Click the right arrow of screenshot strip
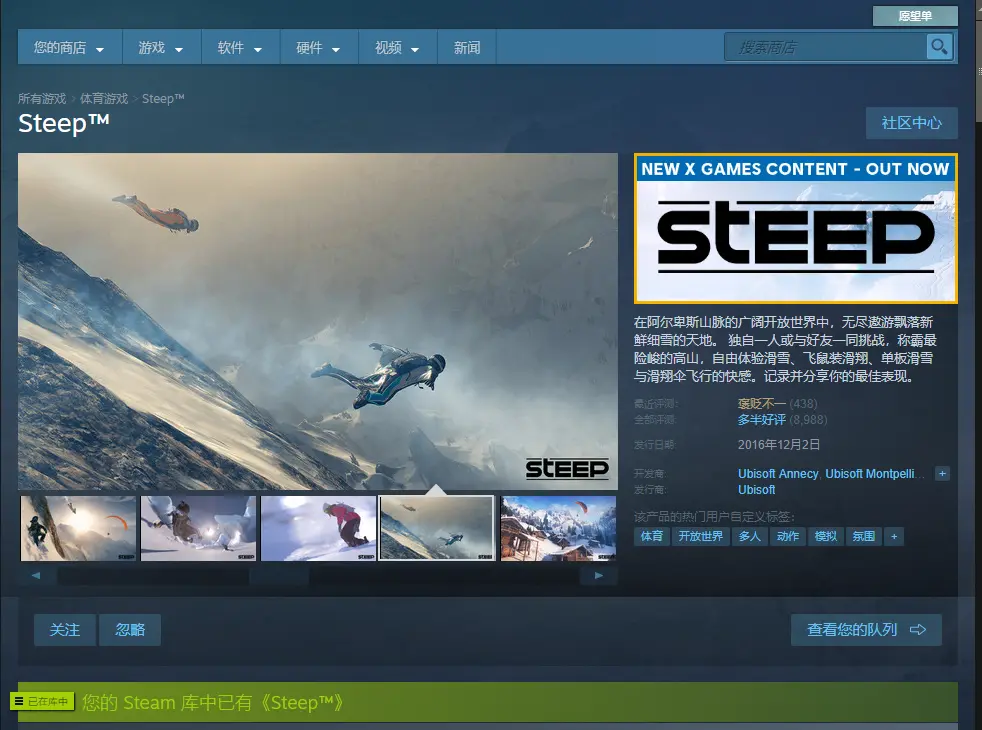The height and width of the screenshot is (730, 982). coord(599,575)
